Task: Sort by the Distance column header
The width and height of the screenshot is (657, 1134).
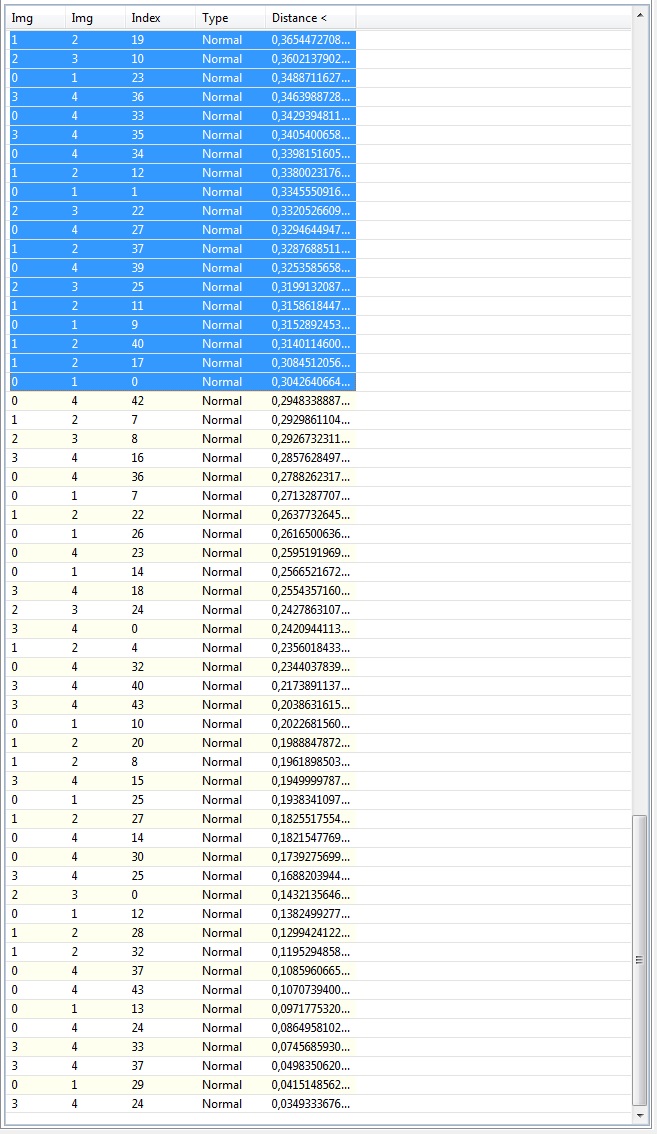Action: (311, 18)
